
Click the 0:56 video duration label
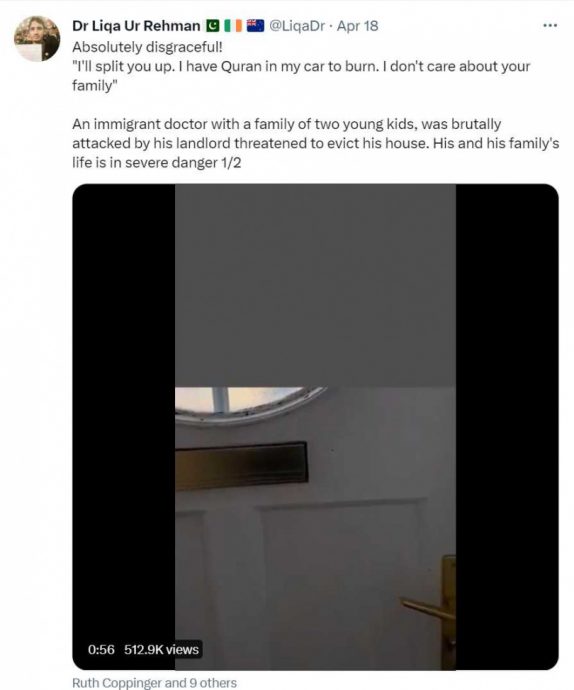tap(101, 650)
